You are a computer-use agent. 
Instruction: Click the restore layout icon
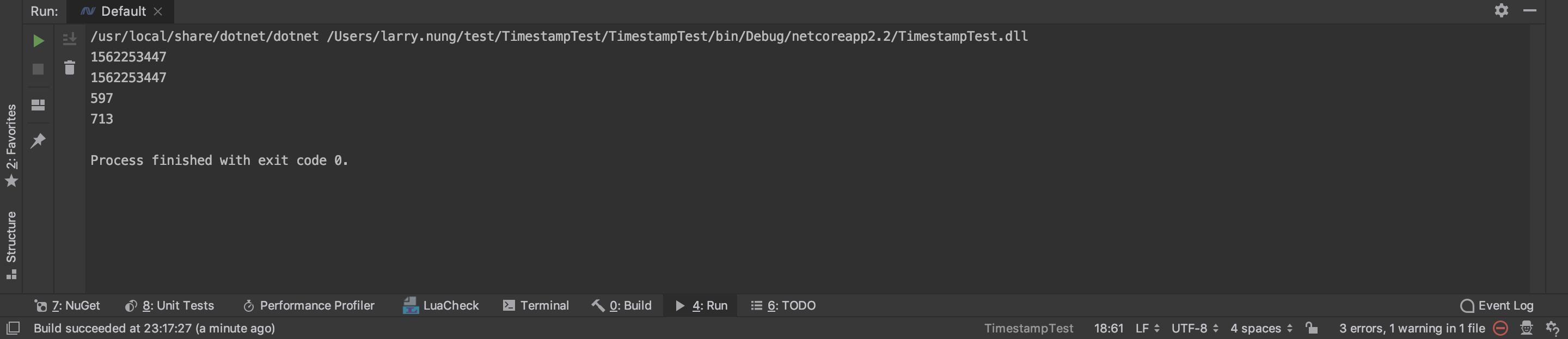pyautogui.click(x=38, y=105)
